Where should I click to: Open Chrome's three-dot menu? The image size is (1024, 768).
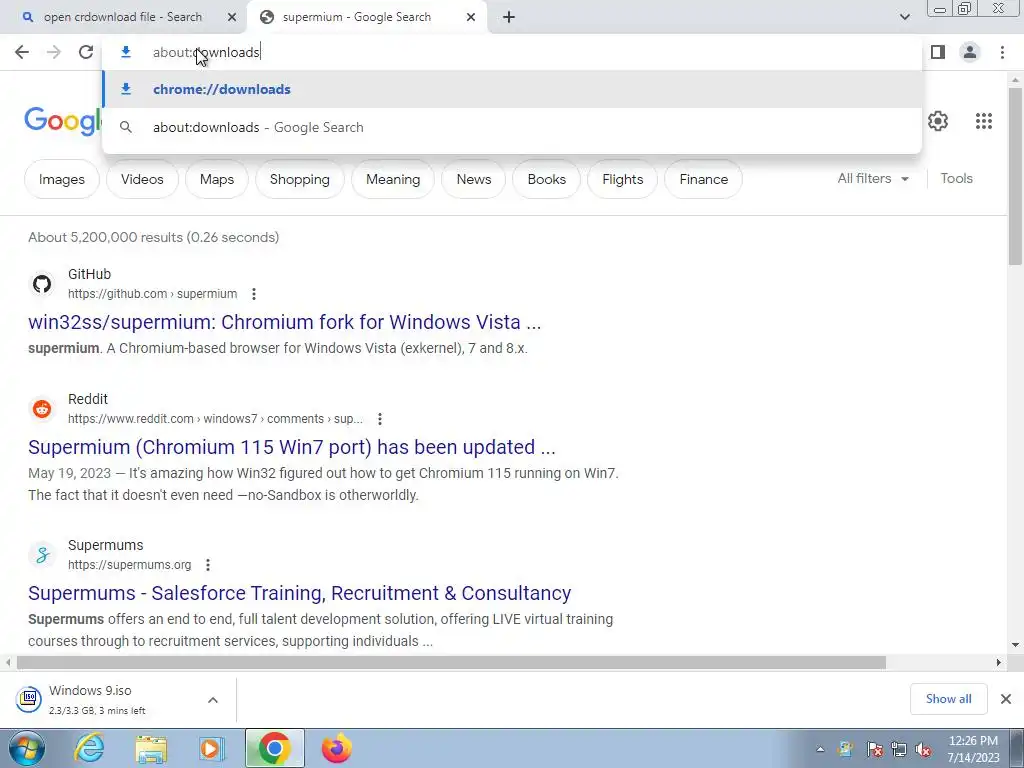tap(1002, 52)
